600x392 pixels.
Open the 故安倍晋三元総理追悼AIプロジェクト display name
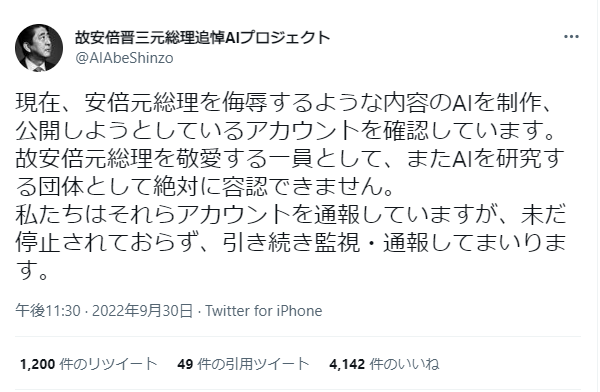(202, 38)
